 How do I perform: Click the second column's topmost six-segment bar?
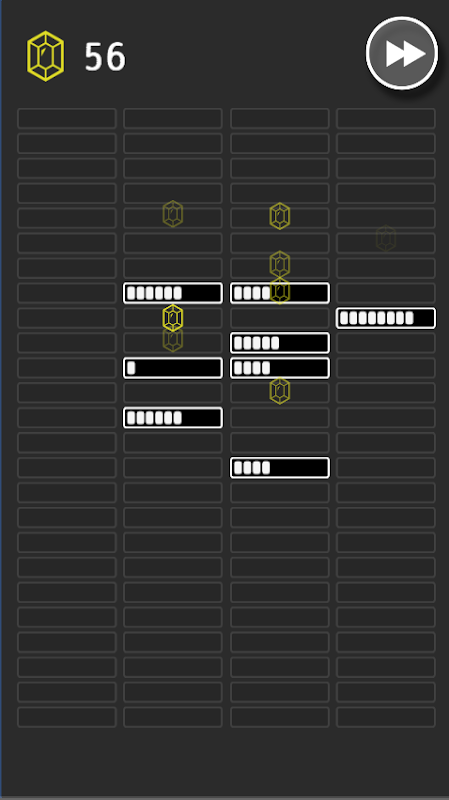(x=173, y=293)
